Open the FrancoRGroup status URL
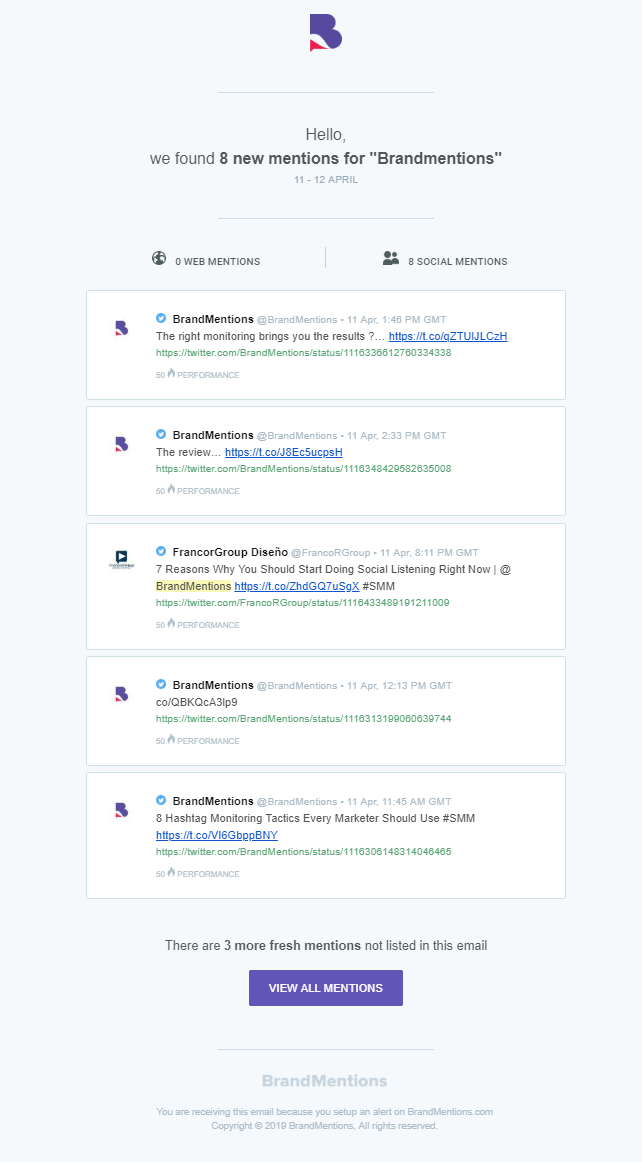This screenshot has width=642, height=1162. 302,602
